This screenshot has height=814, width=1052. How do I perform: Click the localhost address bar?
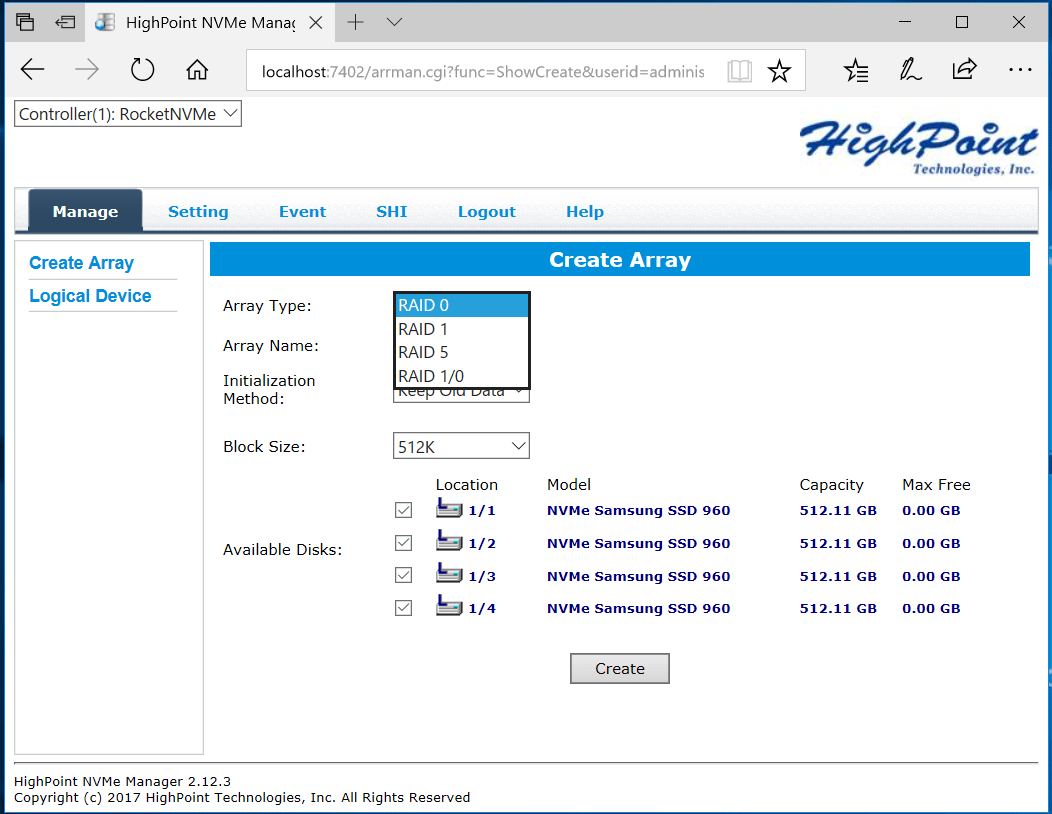483,71
